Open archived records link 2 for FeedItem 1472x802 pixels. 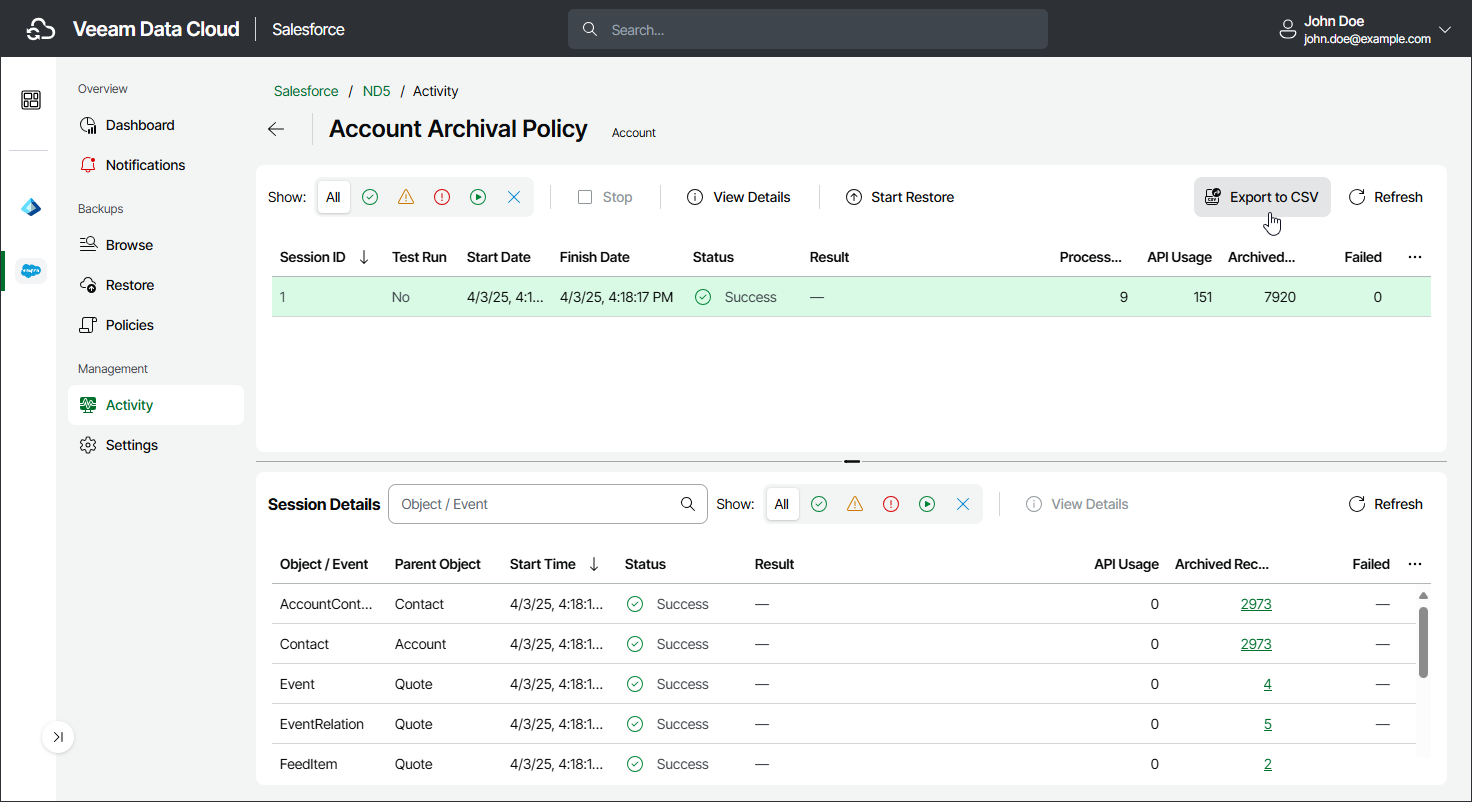click(x=1268, y=764)
